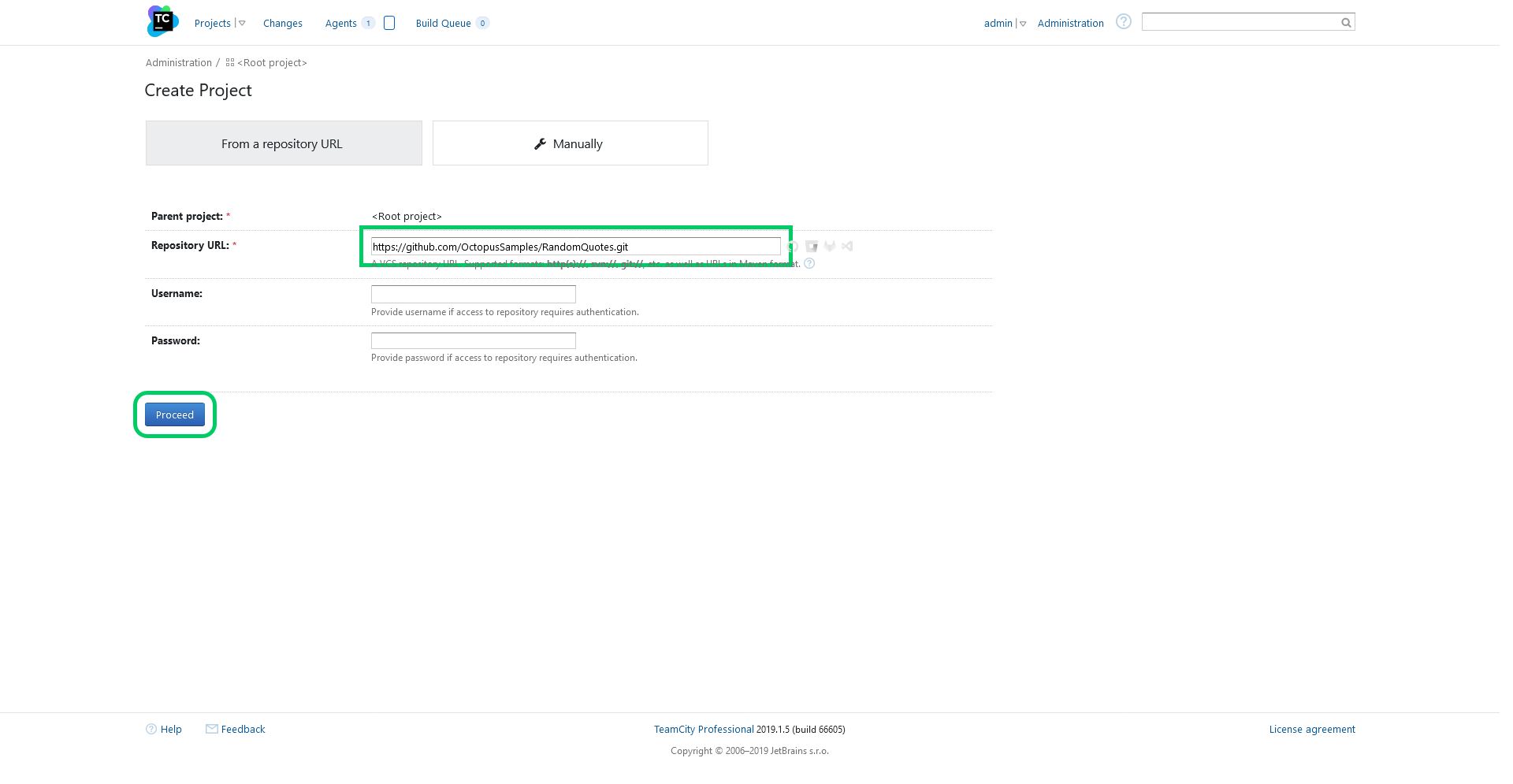Open the Agents page
The width and height of the screenshot is (1513, 784).
click(x=340, y=24)
